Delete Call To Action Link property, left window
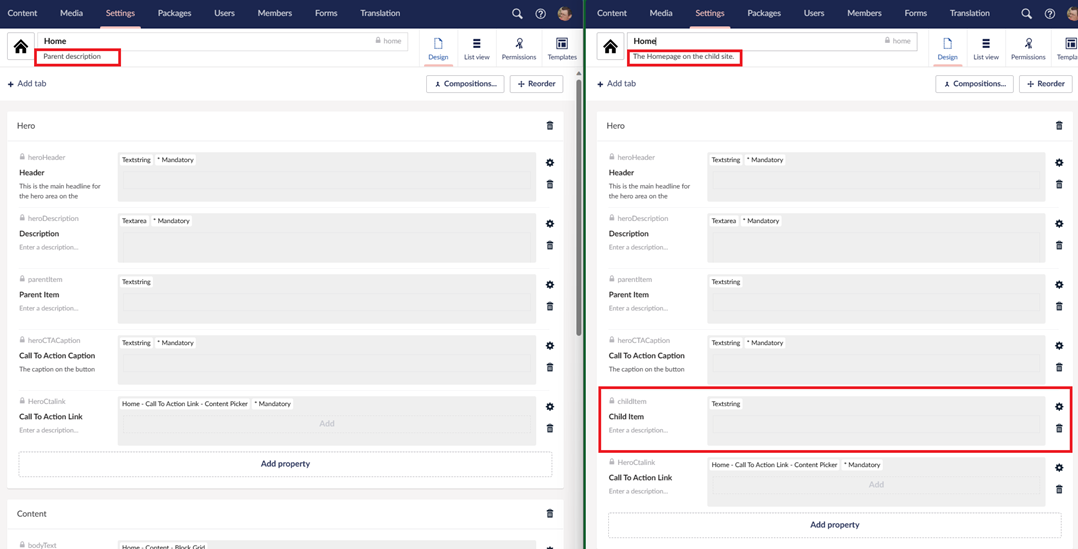 (x=549, y=428)
